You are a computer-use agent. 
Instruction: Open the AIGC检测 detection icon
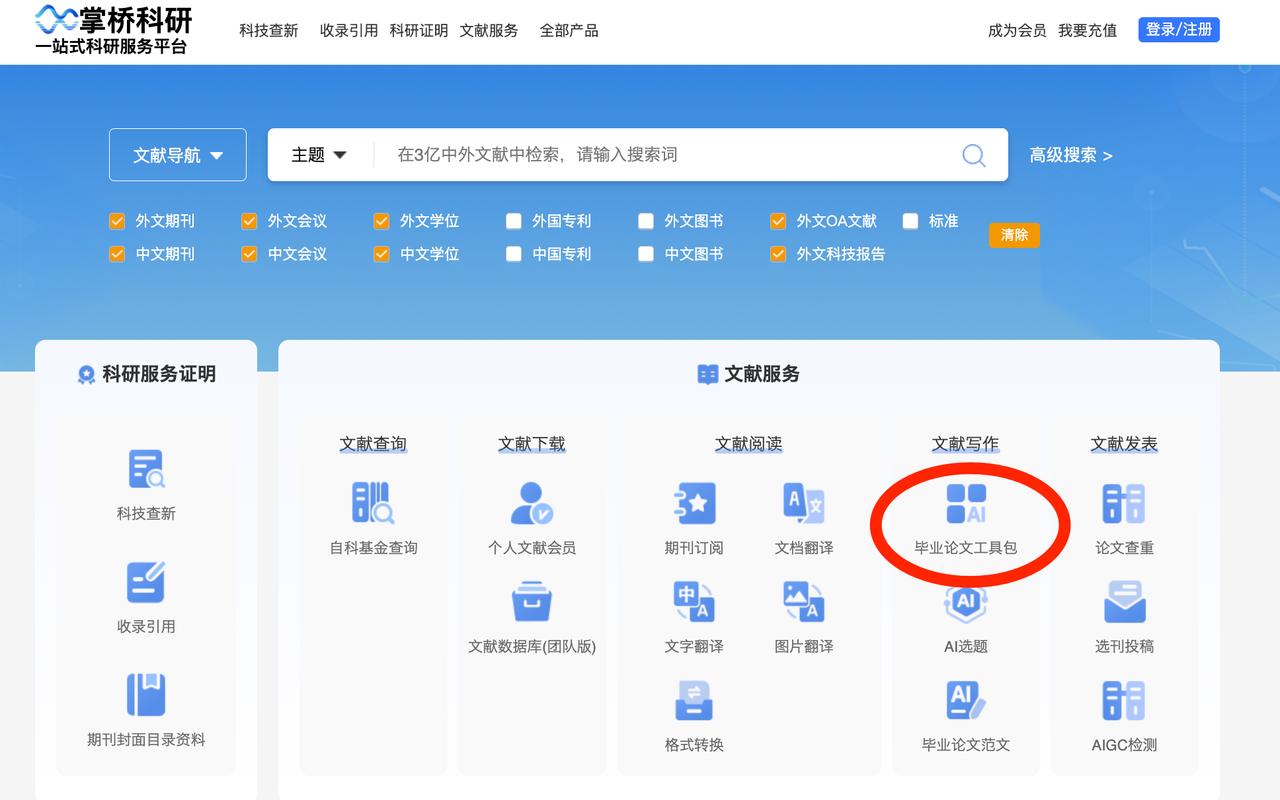coord(1124,699)
